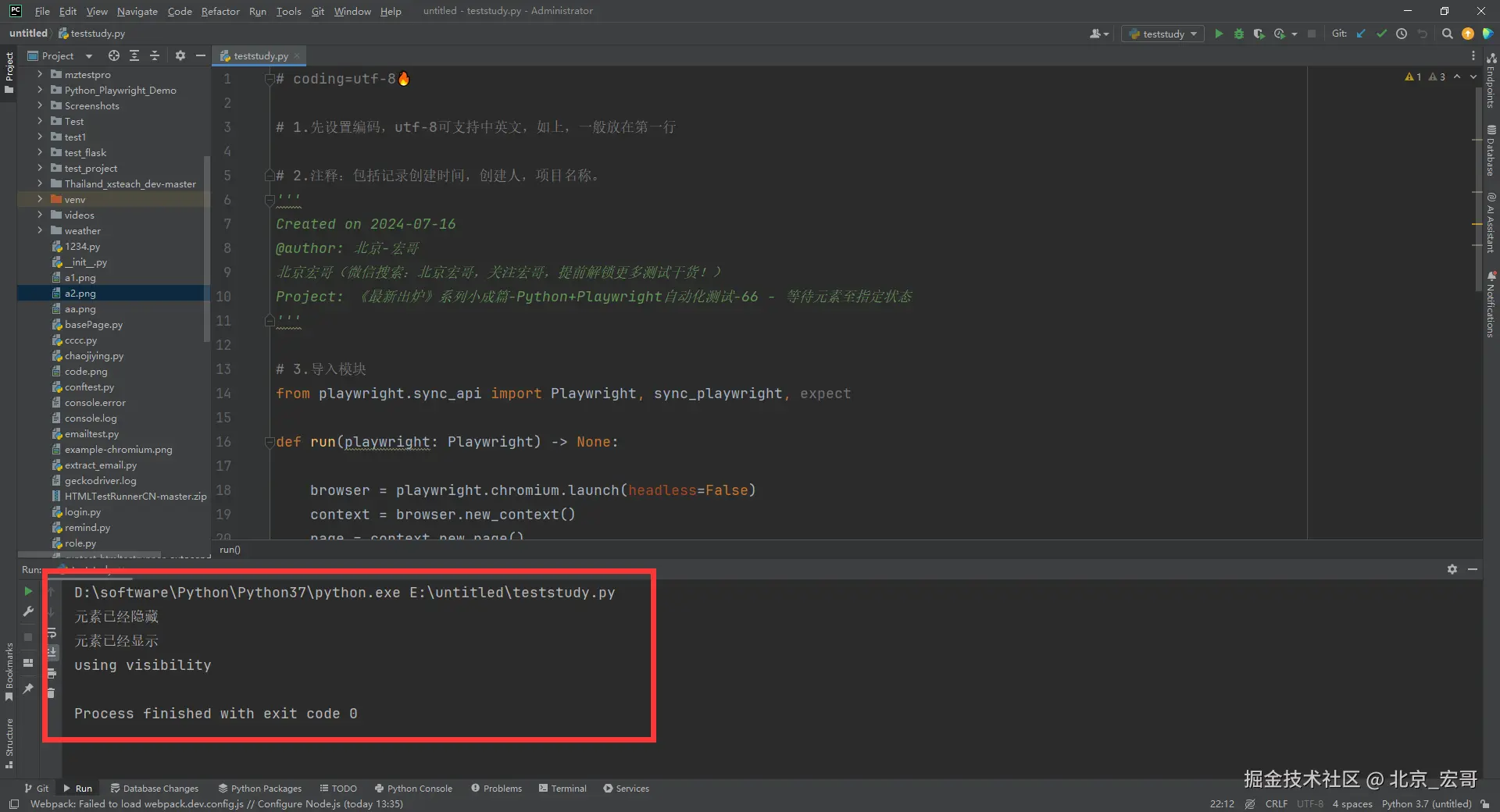Expand the weather folder
This screenshot has height=812, width=1500.
click(40, 230)
